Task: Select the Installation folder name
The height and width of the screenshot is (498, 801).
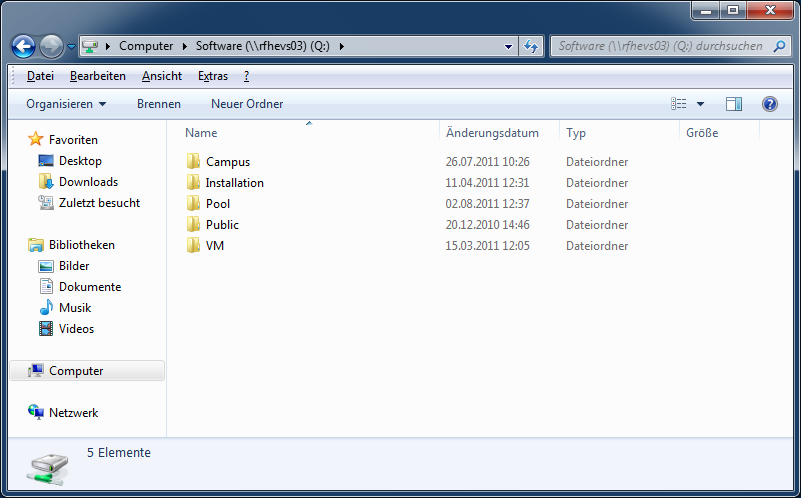Action: (234, 183)
